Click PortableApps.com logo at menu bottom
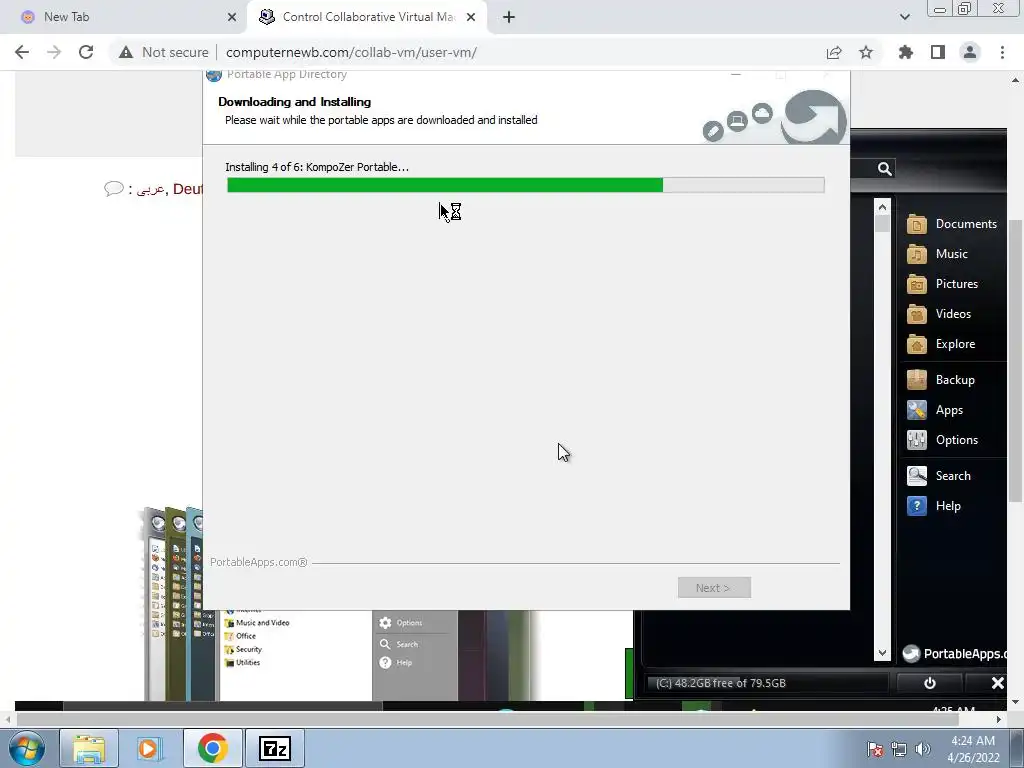The image size is (1024, 768). [x=955, y=654]
